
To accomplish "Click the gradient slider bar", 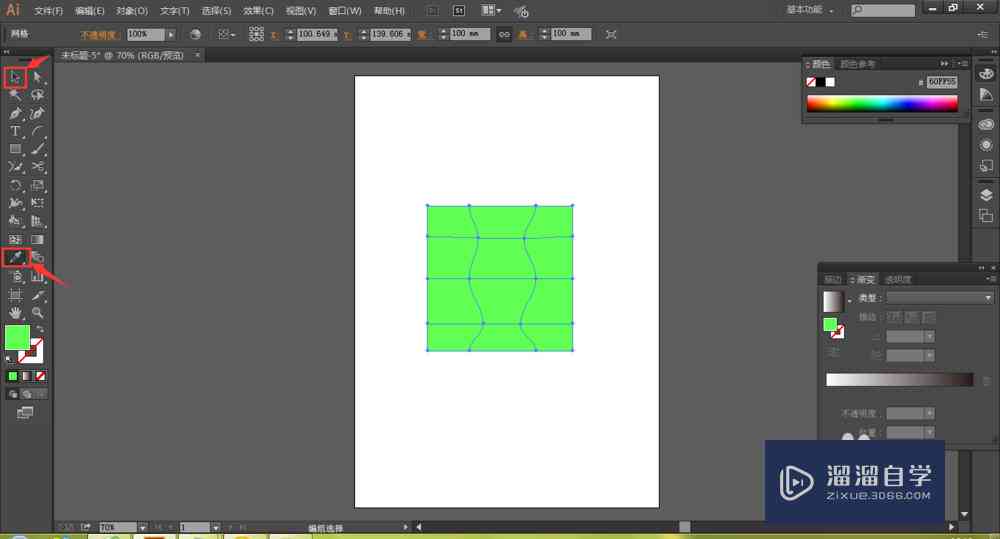I will point(899,380).
